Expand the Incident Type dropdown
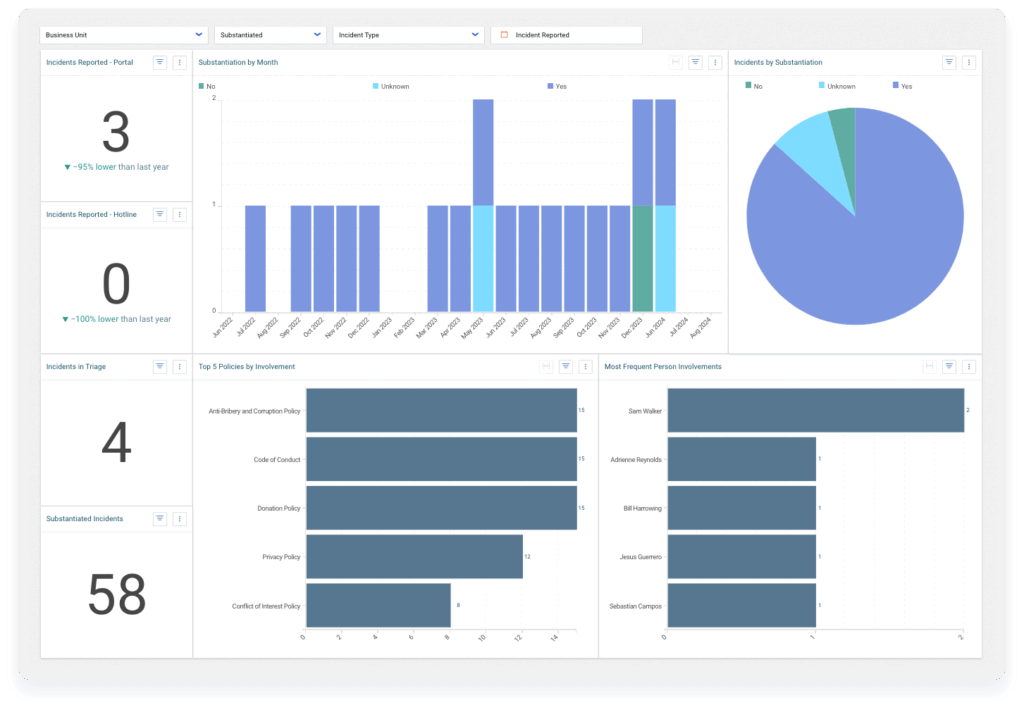The height and width of the screenshot is (705, 1024). (408, 35)
